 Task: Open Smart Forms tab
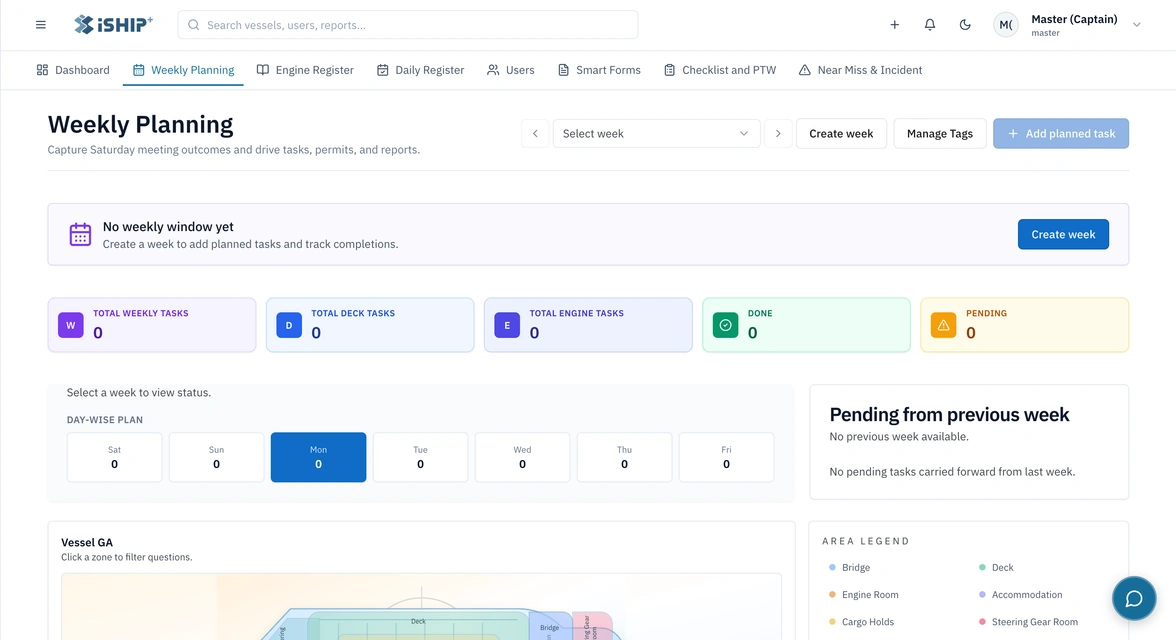pos(598,70)
